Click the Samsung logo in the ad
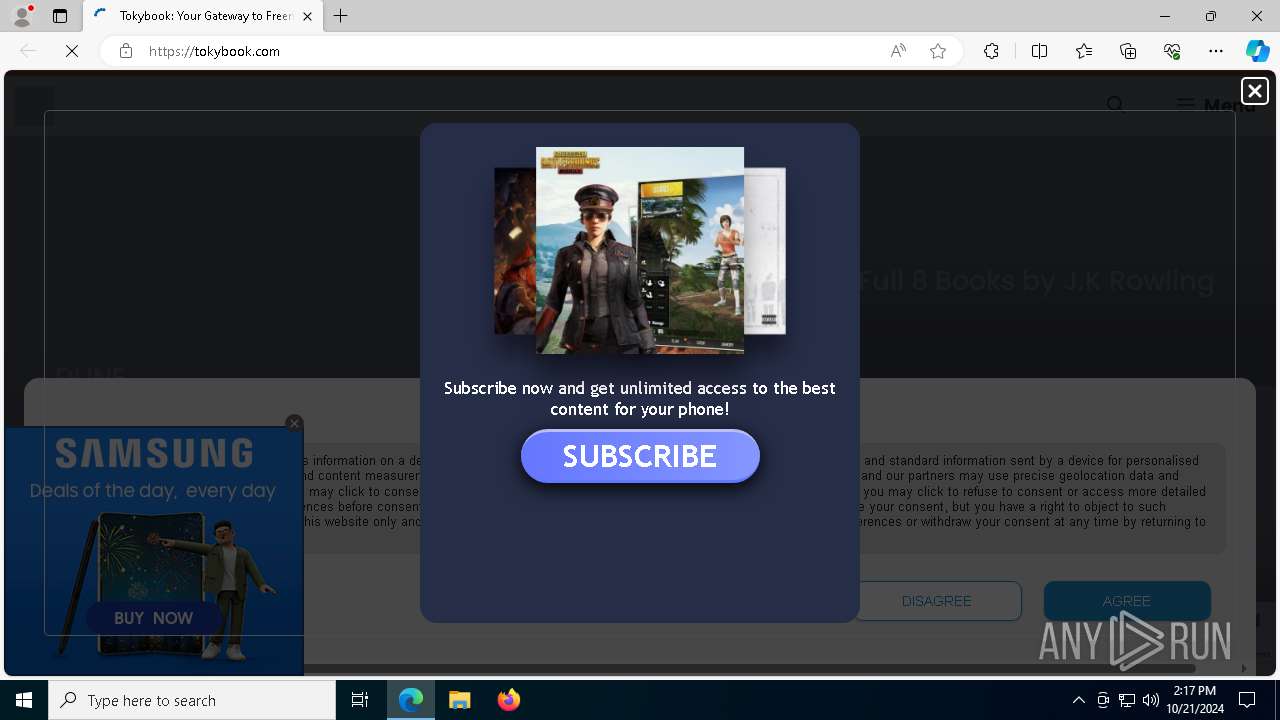The width and height of the screenshot is (1280, 720). (154, 454)
